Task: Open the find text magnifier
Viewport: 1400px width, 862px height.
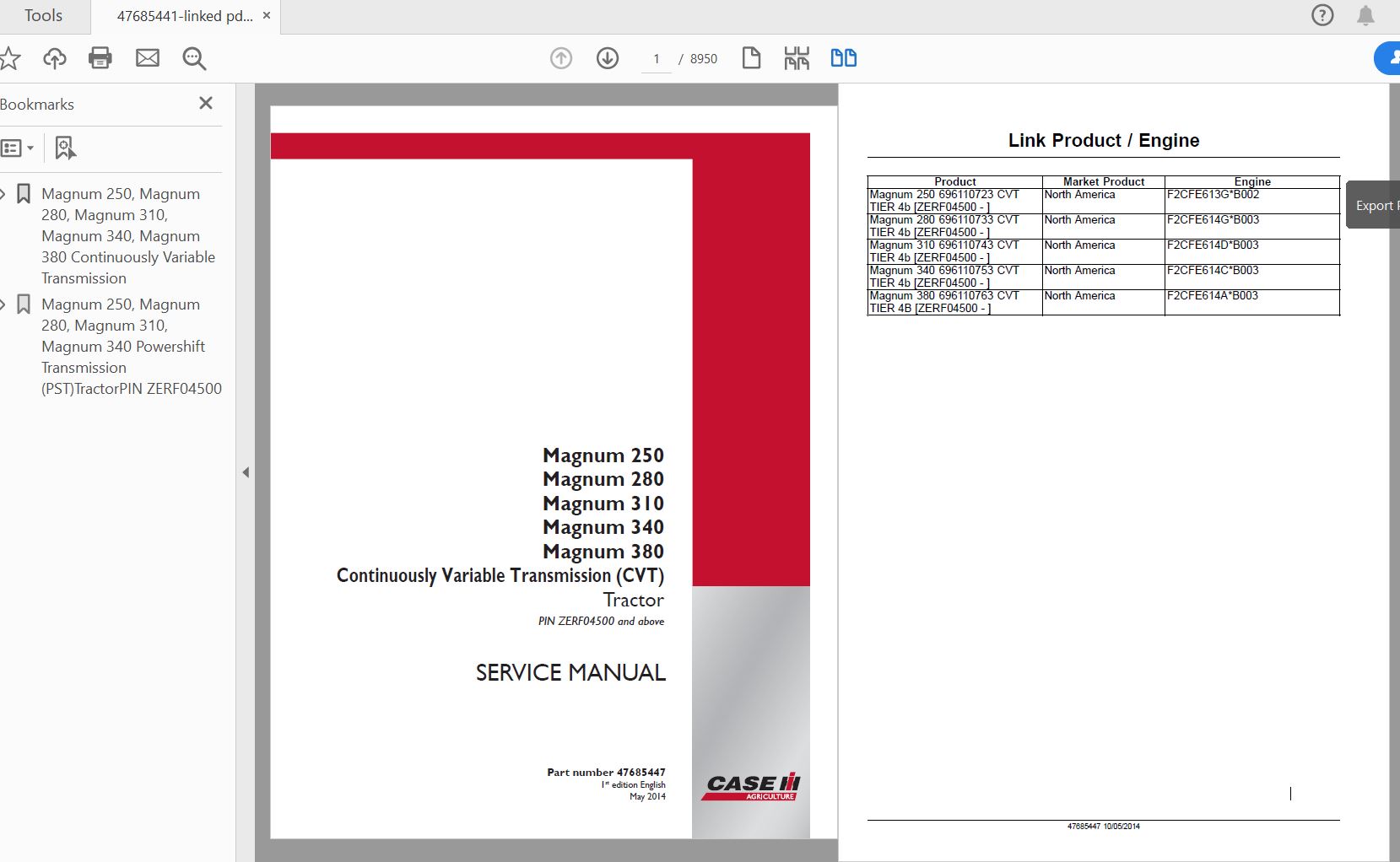Action: click(195, 58)
